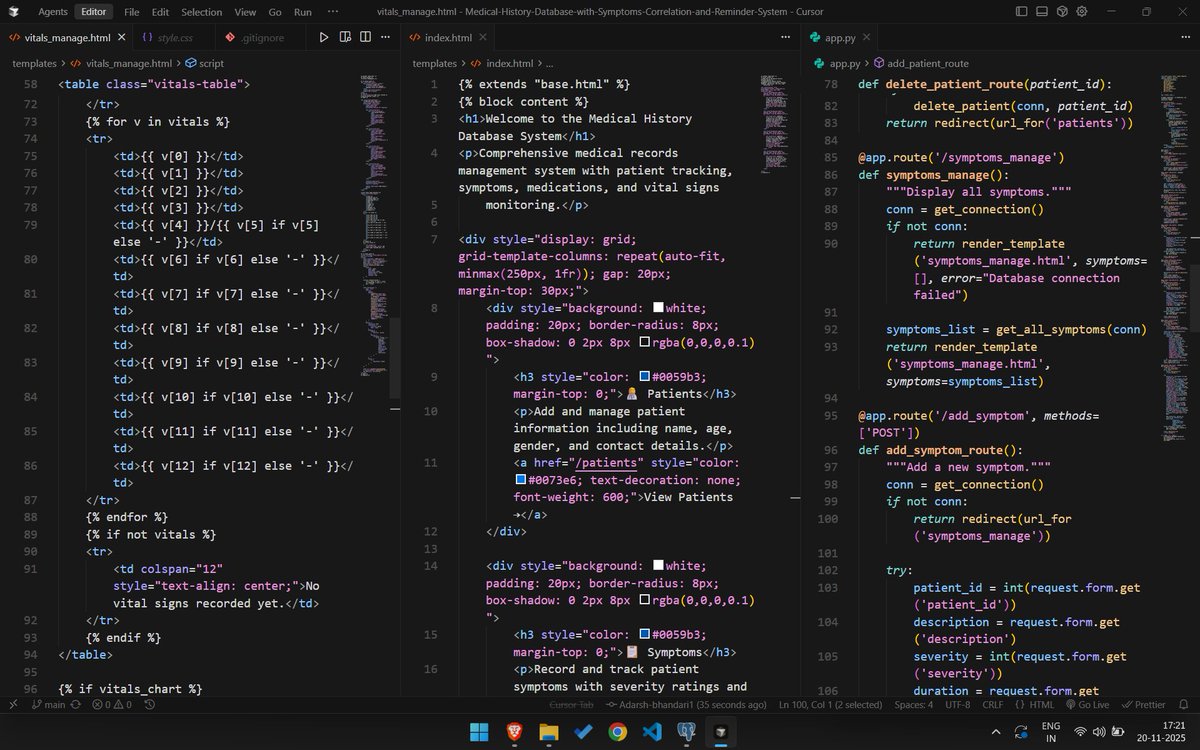The width and height of the screenshot is (1200, 750).
Task: Open remote window icon in status bar
Action: pos(13,704)
